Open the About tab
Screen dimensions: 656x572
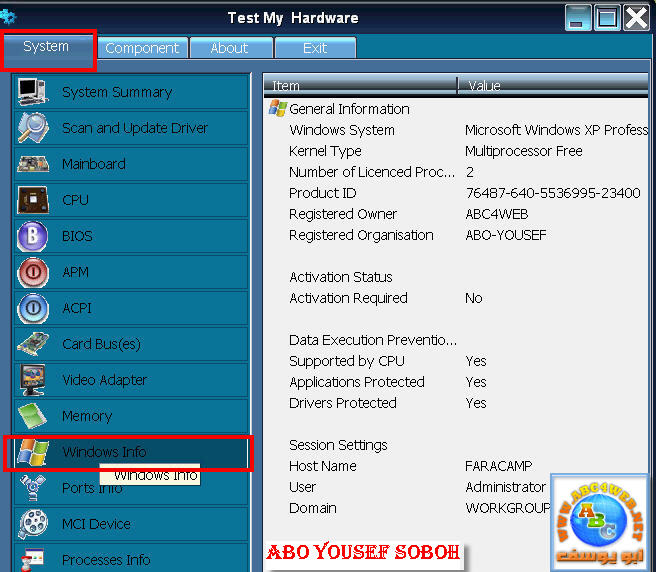(230, 48)
